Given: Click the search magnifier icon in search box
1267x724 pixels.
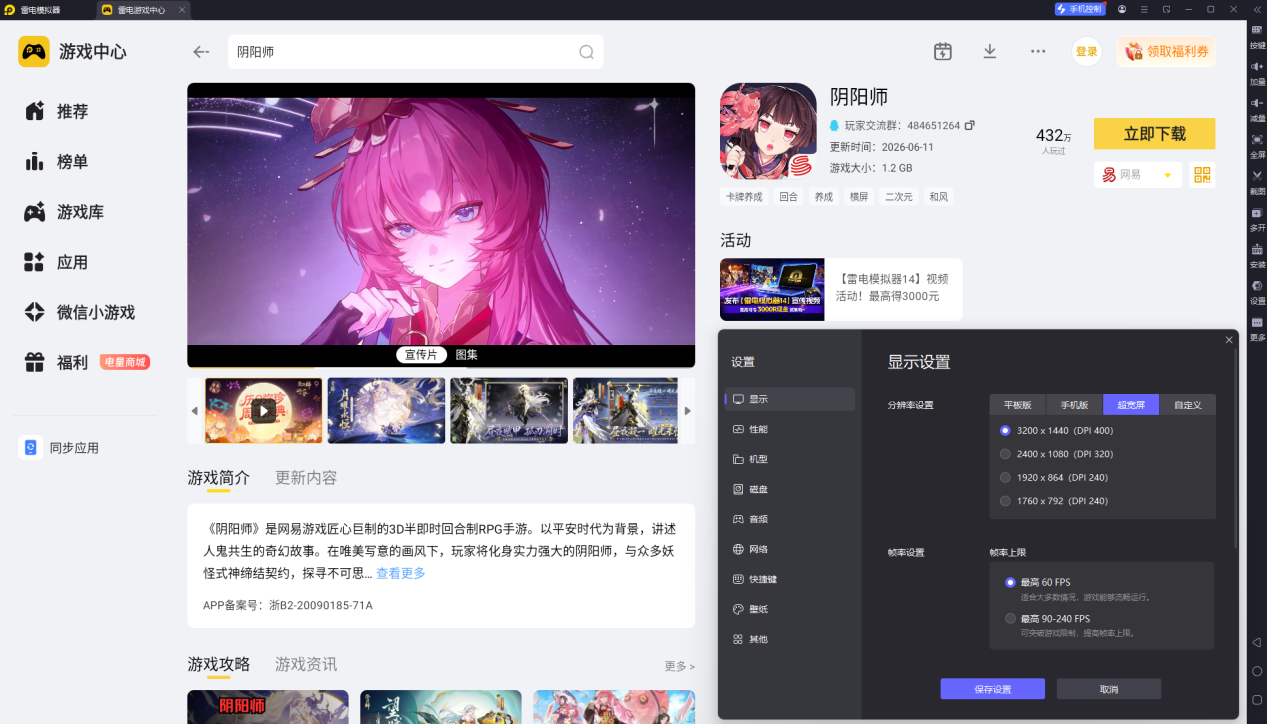Looking at the screenshot, I should pyautogui.click(x=587, y=52).
